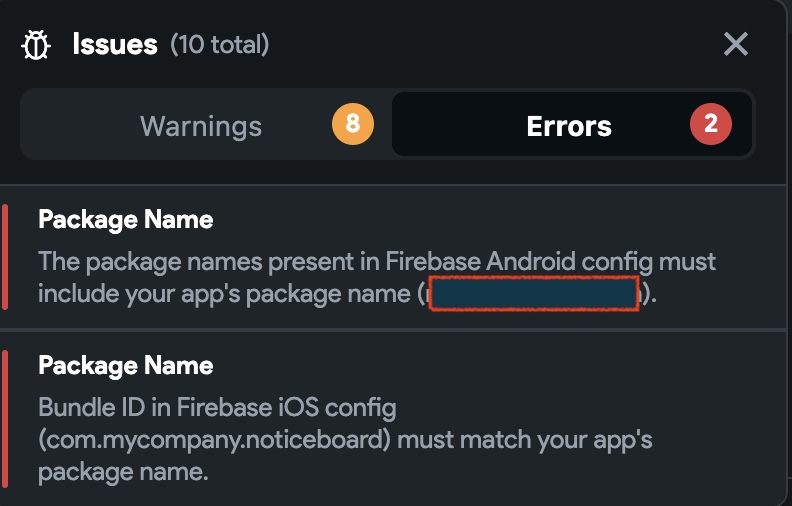
Task: Click the orange 8 warnings badge
Action: (x=353, y=124)
